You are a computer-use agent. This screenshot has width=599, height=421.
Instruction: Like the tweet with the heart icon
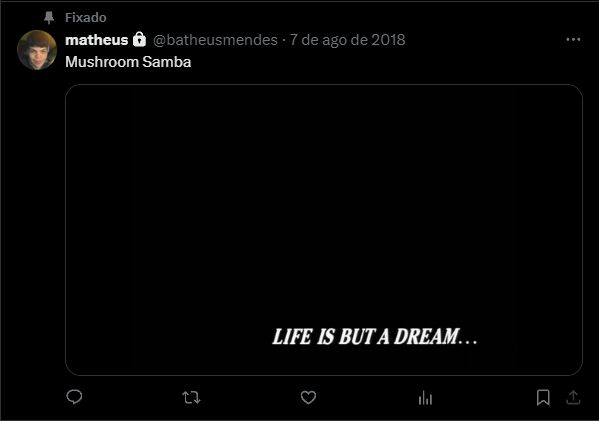point(308,397)
